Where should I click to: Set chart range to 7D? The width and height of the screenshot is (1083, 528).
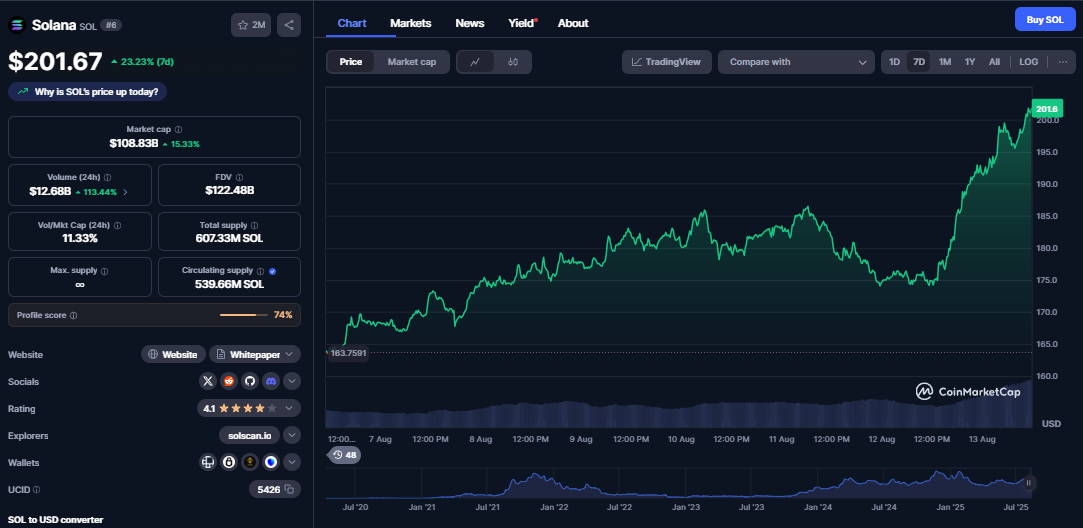pyautogui.click(x=919, y=62)
